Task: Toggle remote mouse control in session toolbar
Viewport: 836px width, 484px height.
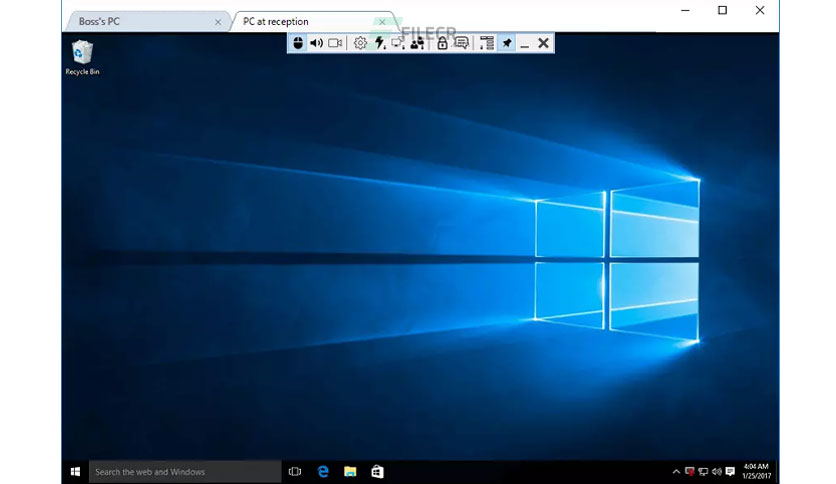Action: pyautogui.click(x=298, y=43)
